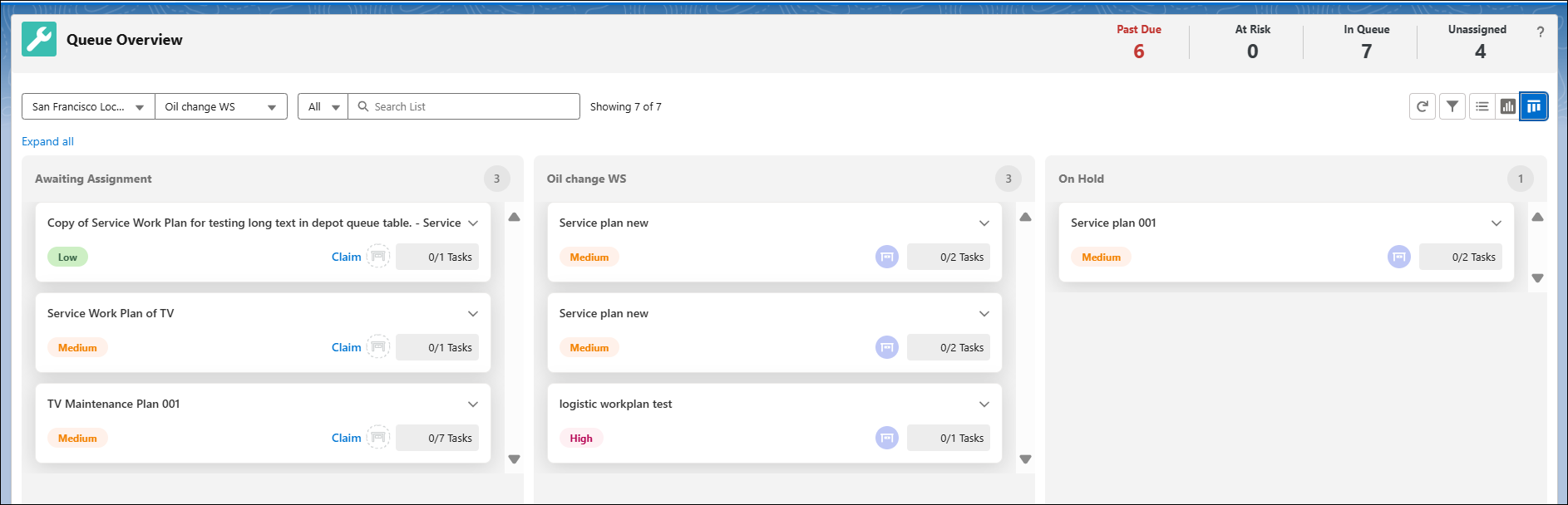Click Medium badge on Service plan 001 card
This screenshot has height=505, width=1568.
(x=1101, y=257)
